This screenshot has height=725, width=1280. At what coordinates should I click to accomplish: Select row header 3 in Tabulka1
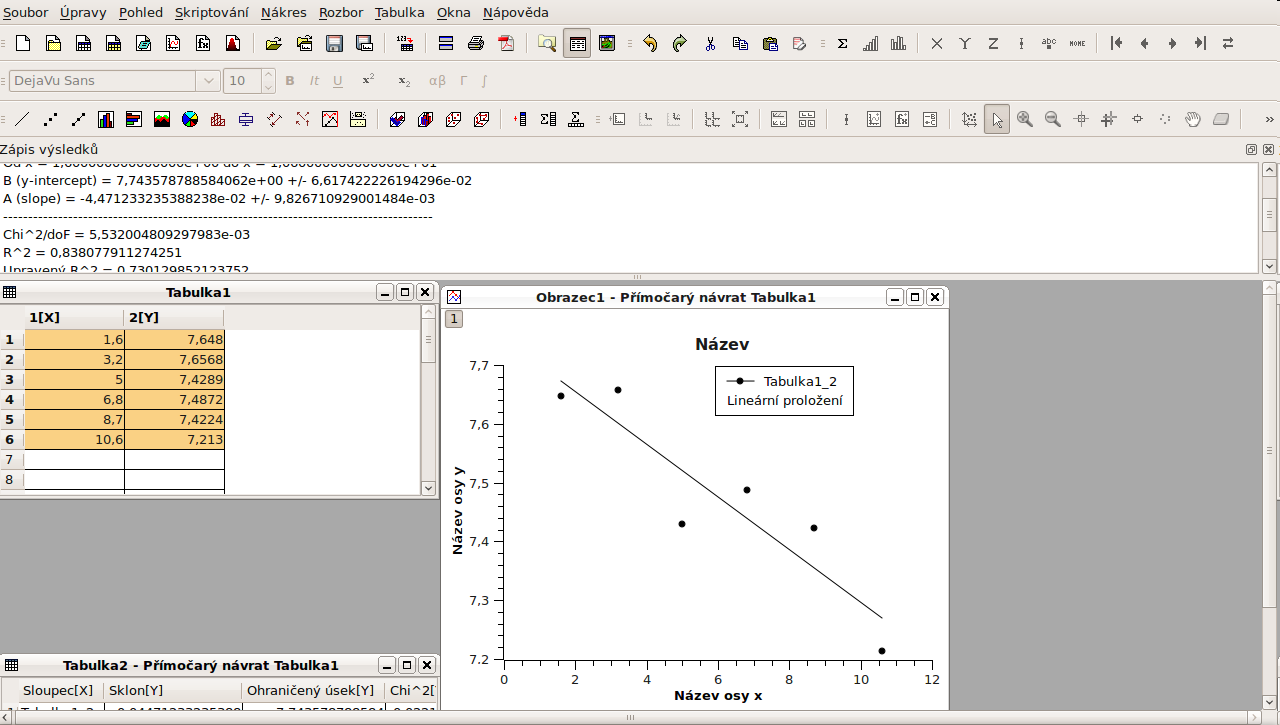(11, 379)
